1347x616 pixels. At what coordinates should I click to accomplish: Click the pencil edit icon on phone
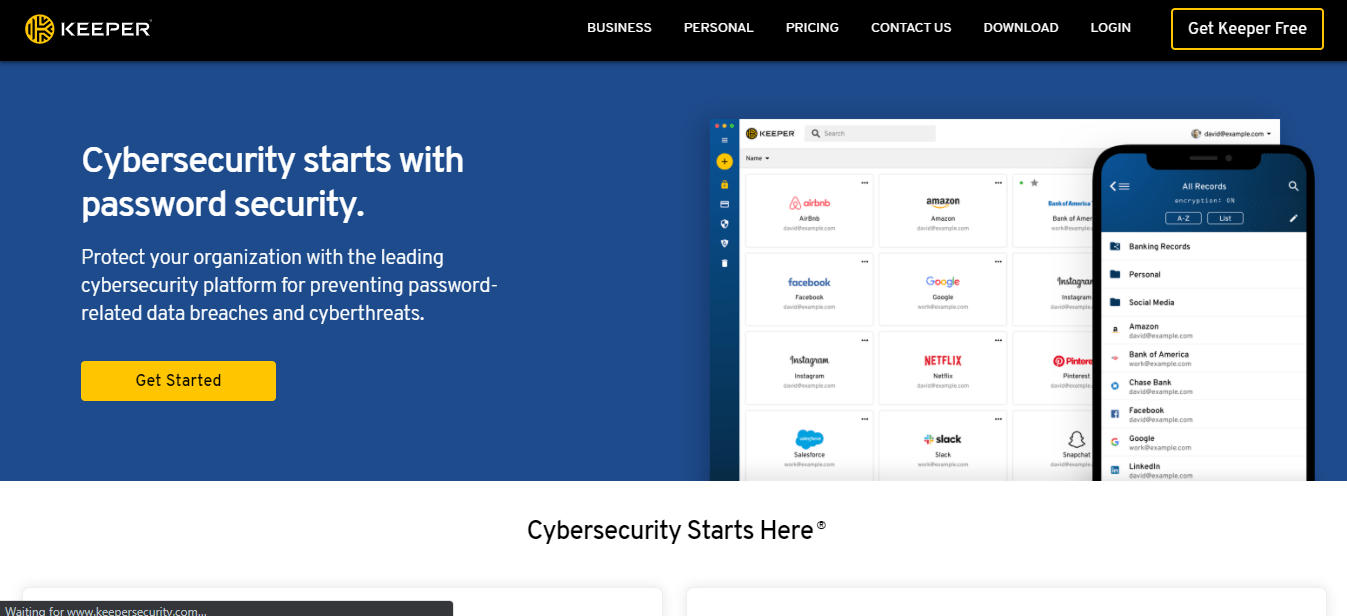point(1293,218)
